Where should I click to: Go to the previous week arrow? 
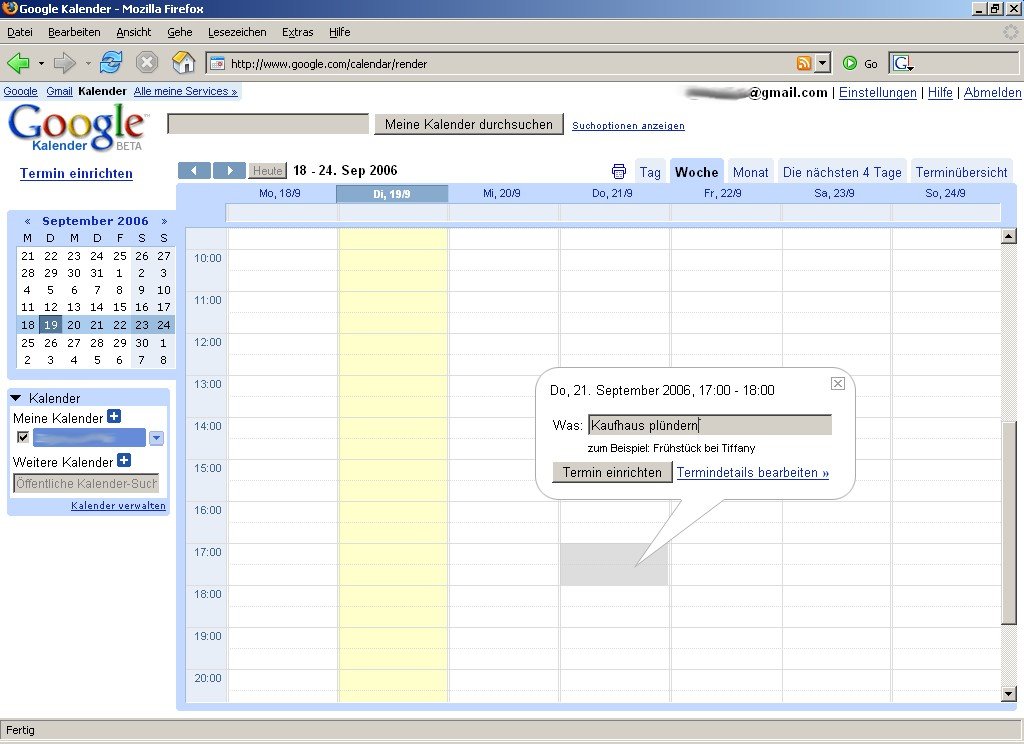pos(194,170)
